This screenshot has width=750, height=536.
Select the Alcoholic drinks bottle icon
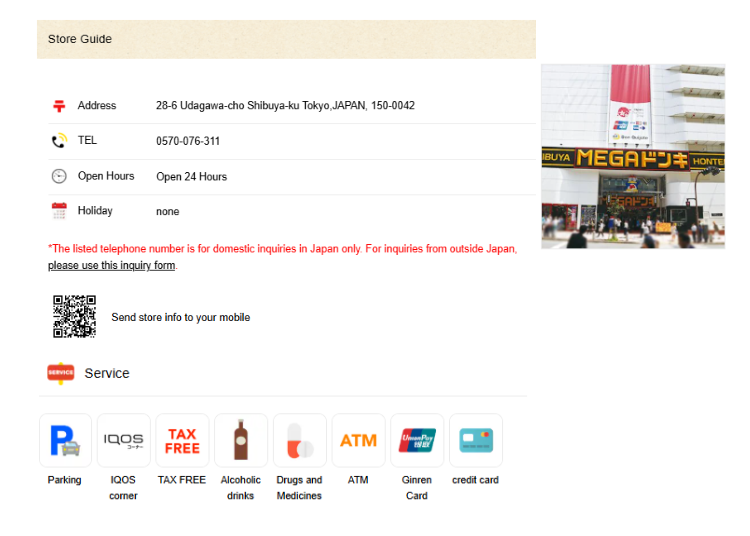(x=241, y=440)
